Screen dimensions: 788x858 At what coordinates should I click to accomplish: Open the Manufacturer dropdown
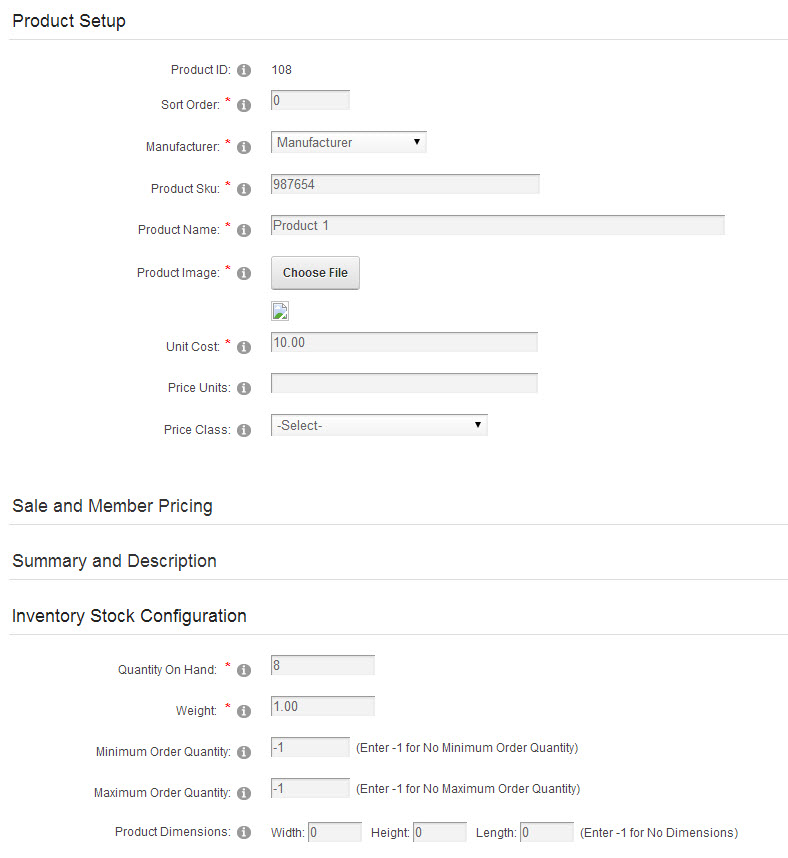[349, 142]
